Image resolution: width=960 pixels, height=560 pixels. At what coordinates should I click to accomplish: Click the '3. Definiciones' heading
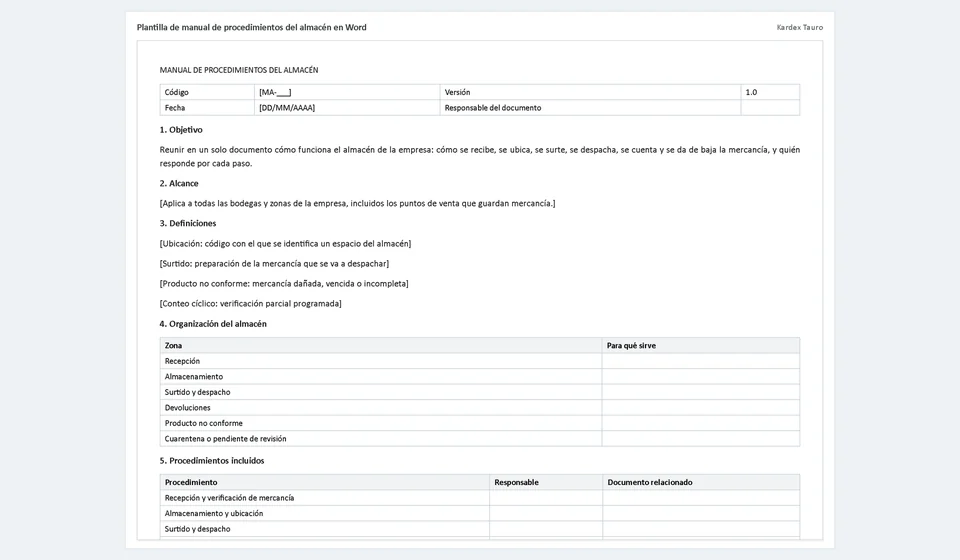click(x=187, y=223)
